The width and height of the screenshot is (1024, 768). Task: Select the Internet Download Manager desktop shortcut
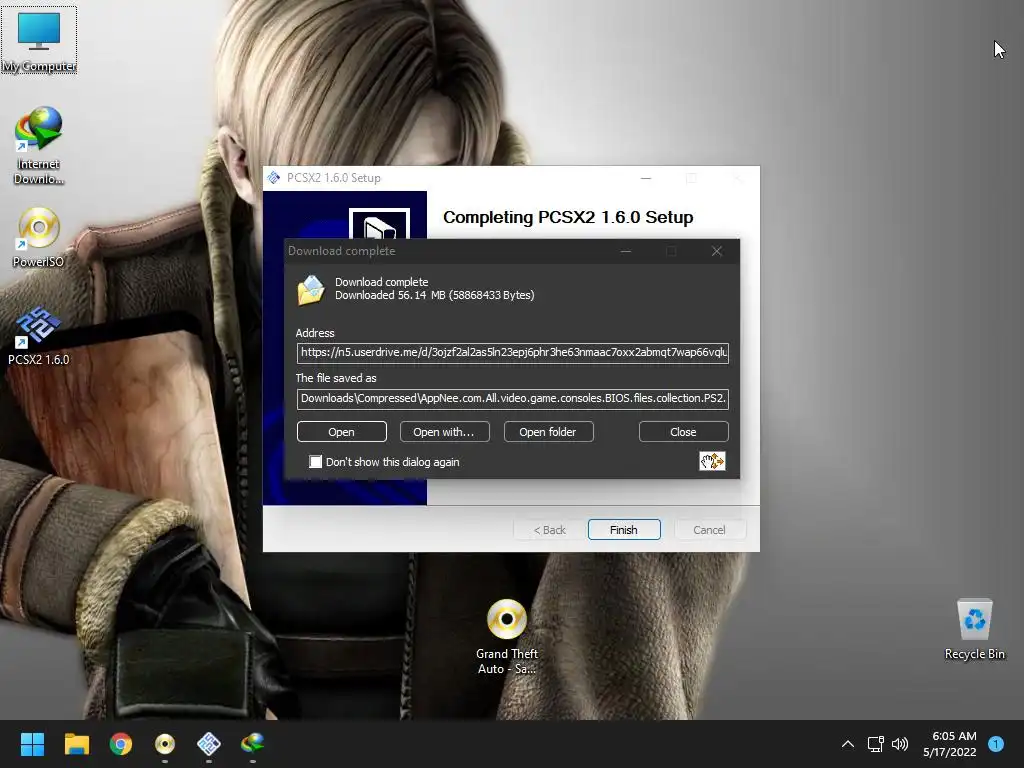pos(39,146)
